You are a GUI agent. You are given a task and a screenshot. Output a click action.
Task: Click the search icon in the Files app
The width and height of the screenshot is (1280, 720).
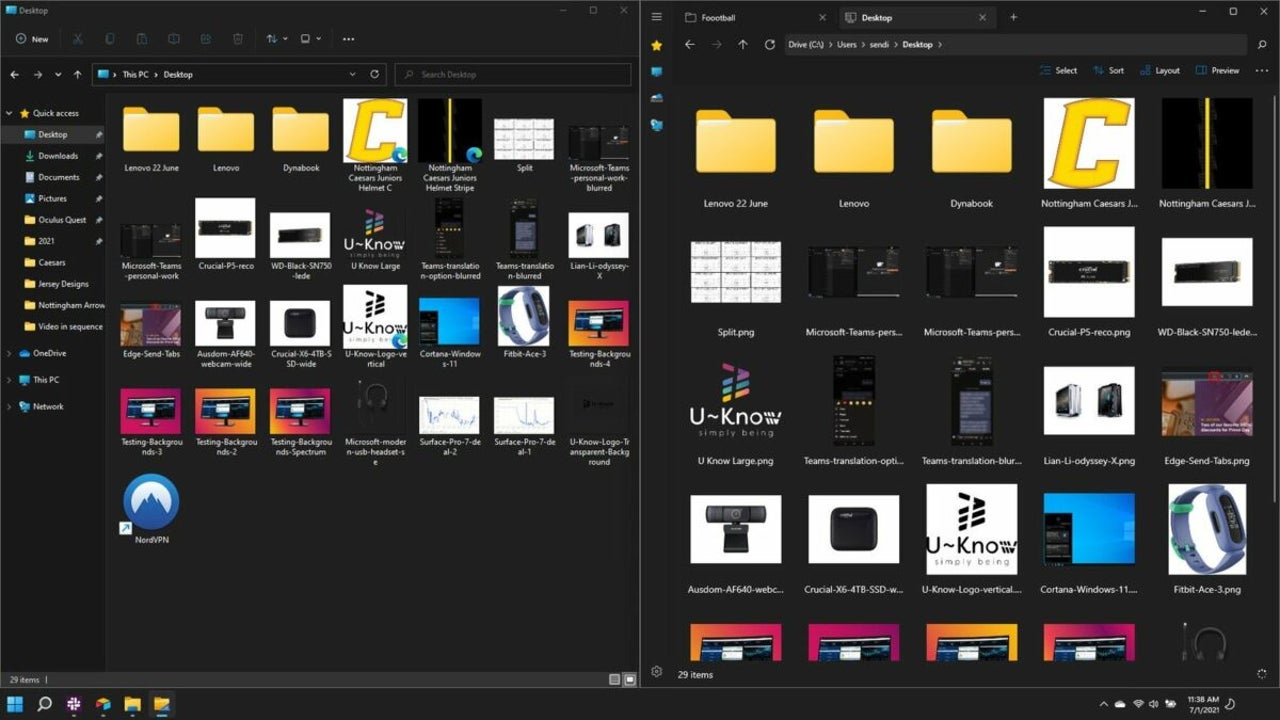(1262, 44)
